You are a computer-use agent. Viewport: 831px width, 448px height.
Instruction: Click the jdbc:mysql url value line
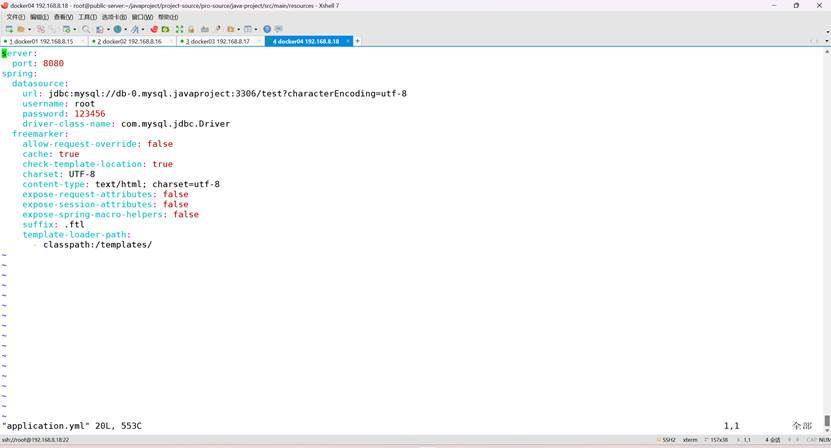[227, 93]
